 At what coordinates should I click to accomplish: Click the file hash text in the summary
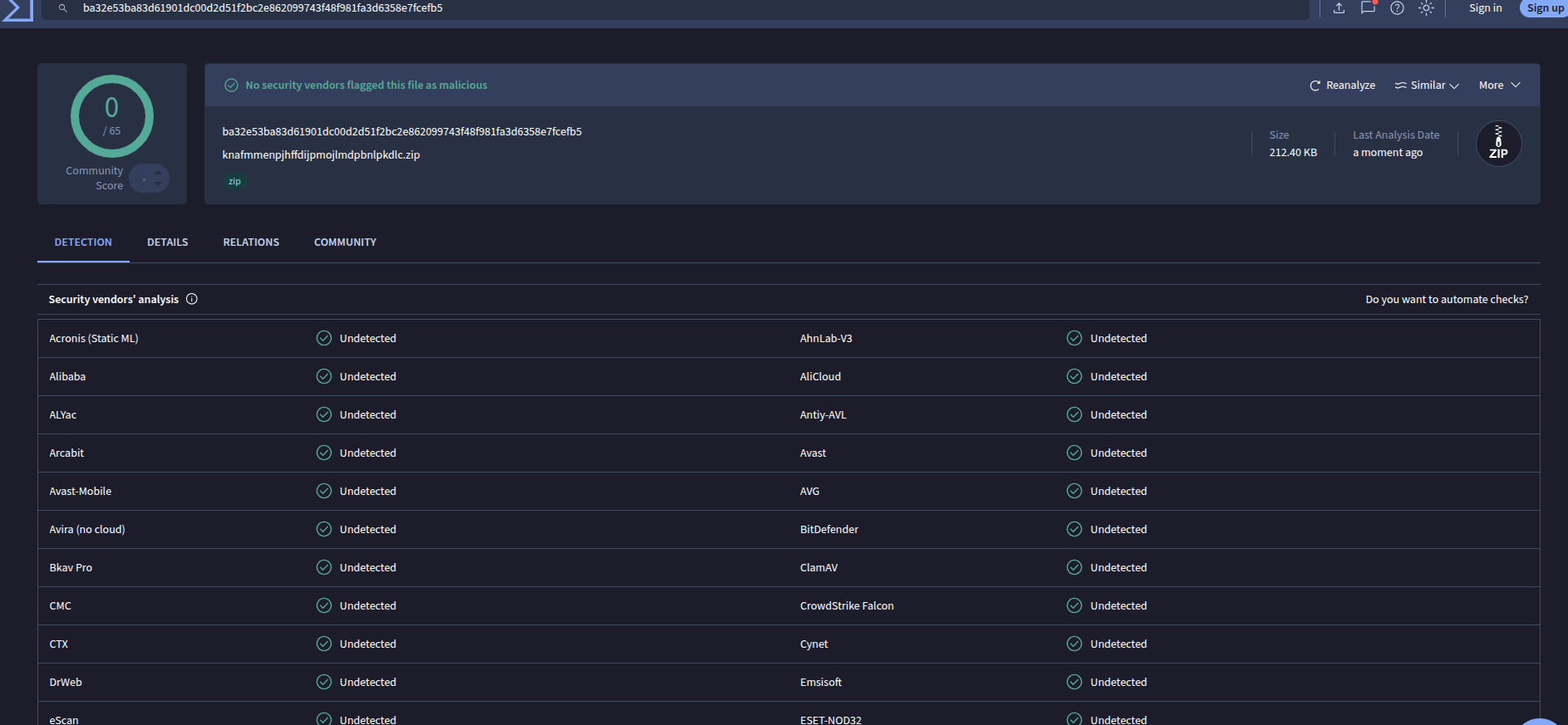[402, 132]
